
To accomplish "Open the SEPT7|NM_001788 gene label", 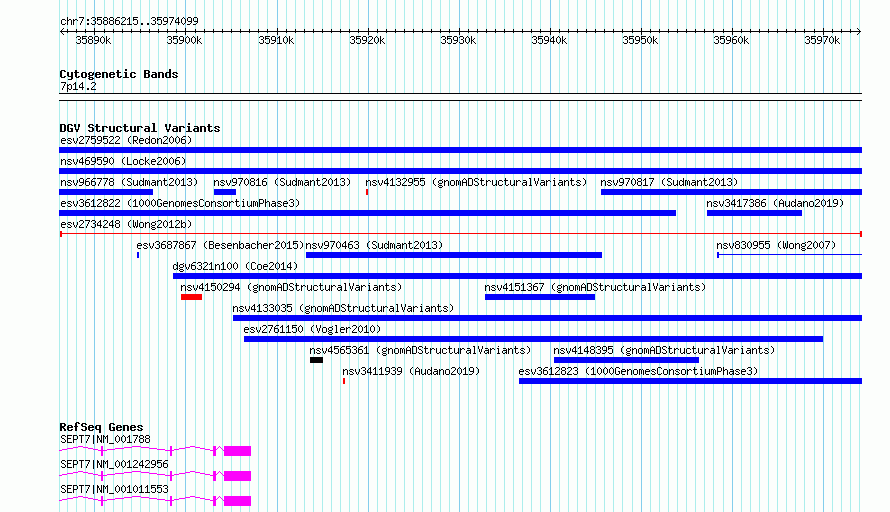I will pyautogui.click(x=106, y=439).
